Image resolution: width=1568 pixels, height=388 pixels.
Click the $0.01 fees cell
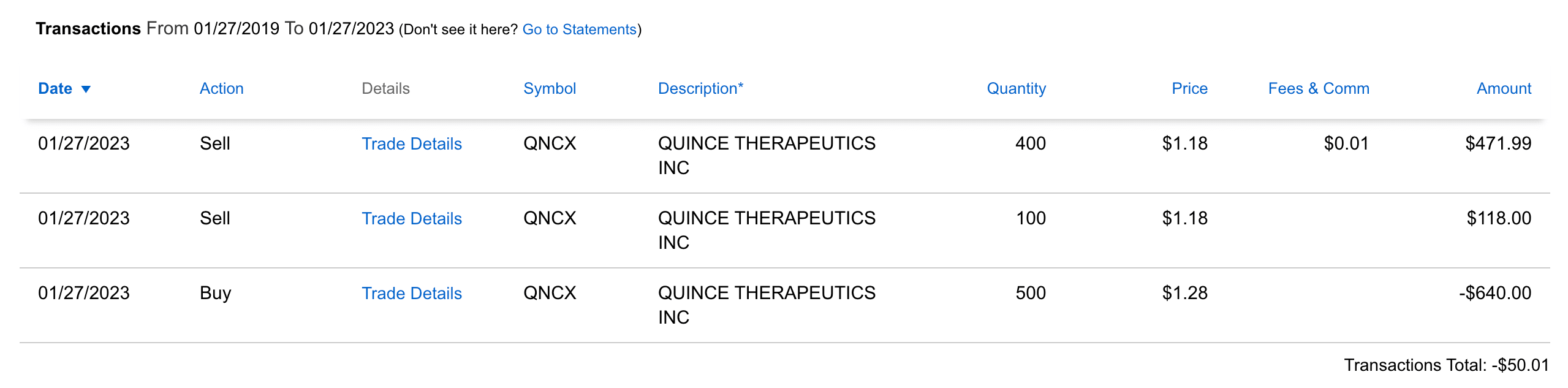[1346, 143]
